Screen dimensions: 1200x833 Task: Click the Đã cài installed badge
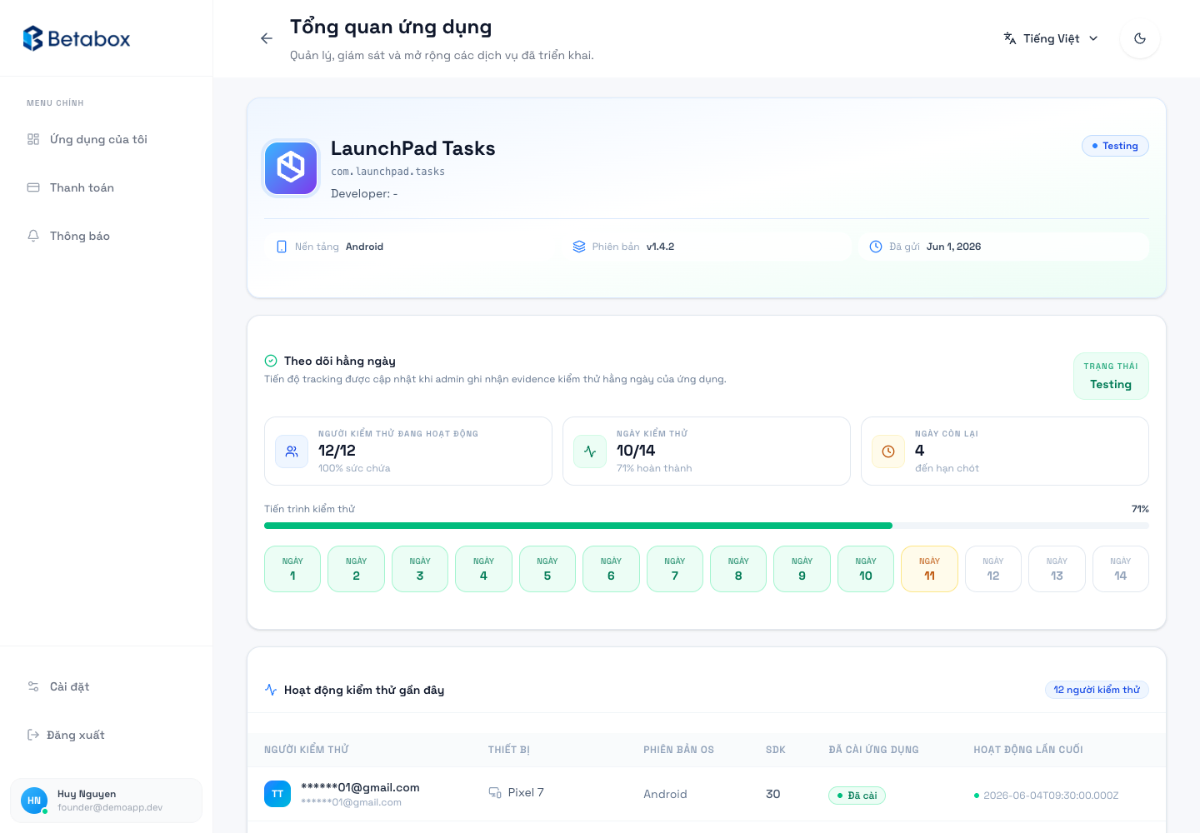click(x=857, y=795)
